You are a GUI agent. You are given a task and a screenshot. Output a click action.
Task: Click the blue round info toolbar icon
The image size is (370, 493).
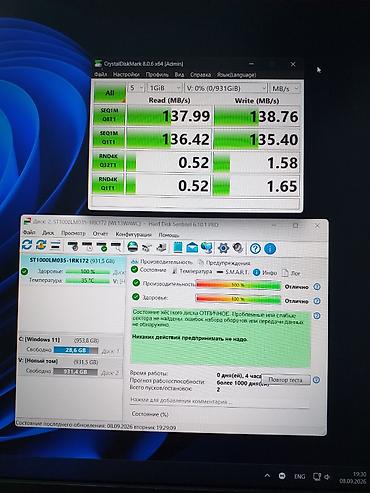[270, 249]
